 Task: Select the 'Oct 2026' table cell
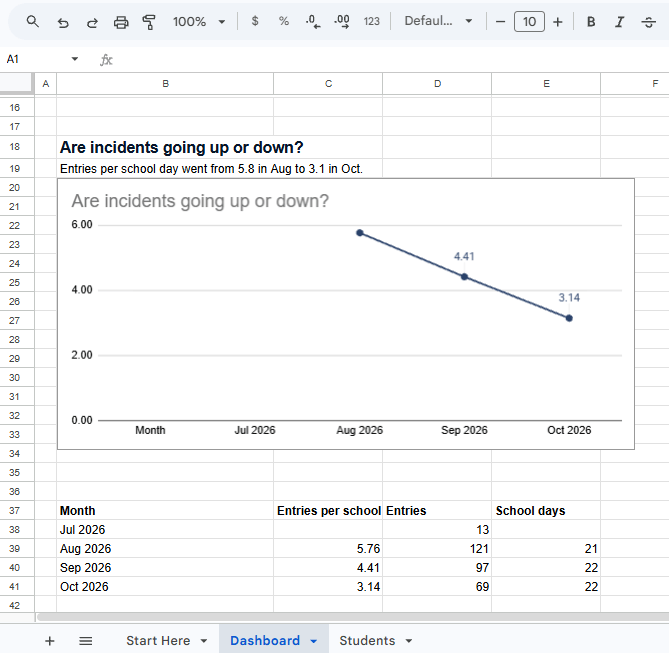pos(165,586)
